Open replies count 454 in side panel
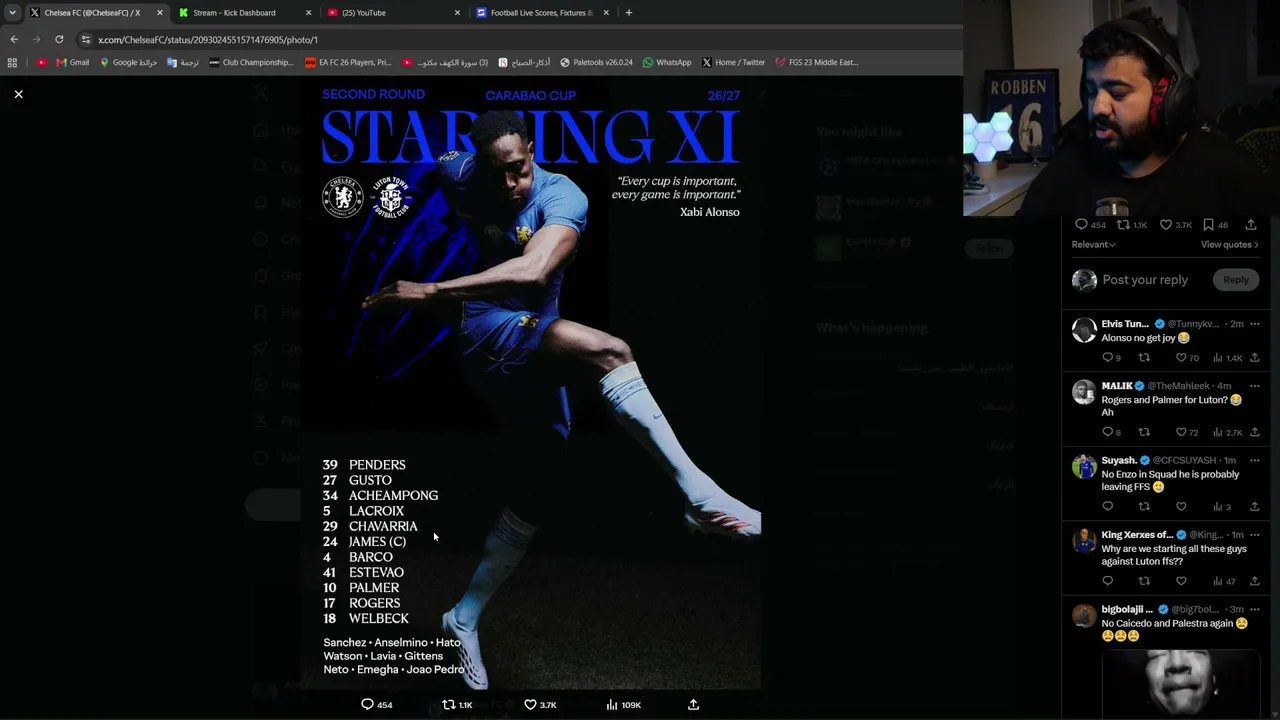 click(1089, 225)
